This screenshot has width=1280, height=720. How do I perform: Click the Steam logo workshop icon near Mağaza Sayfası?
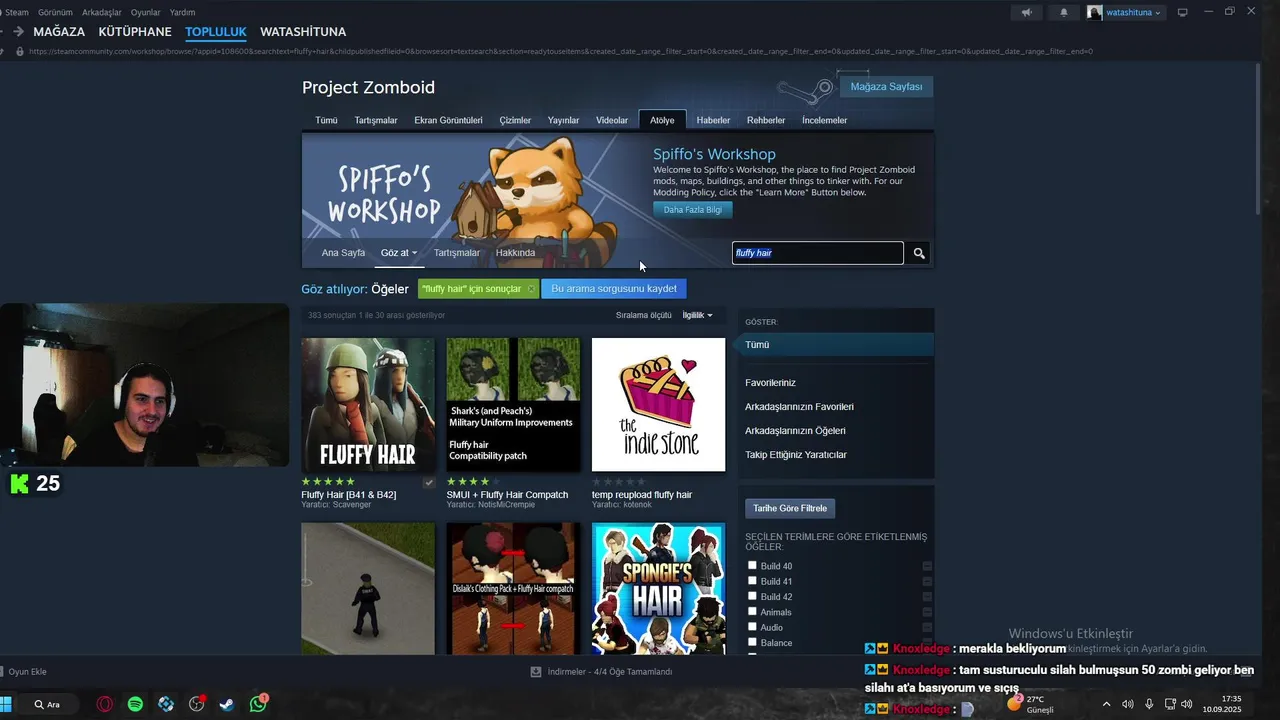point(805,89)
